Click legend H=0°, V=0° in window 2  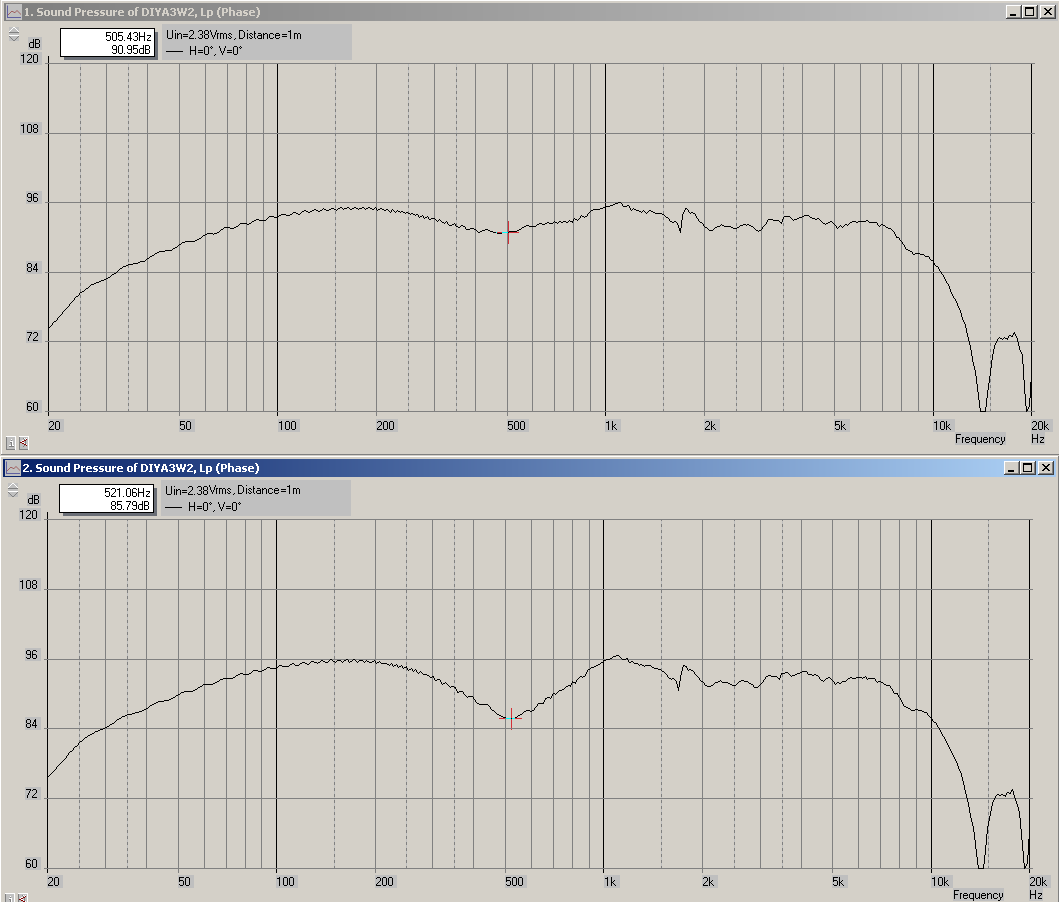point(214,506)
